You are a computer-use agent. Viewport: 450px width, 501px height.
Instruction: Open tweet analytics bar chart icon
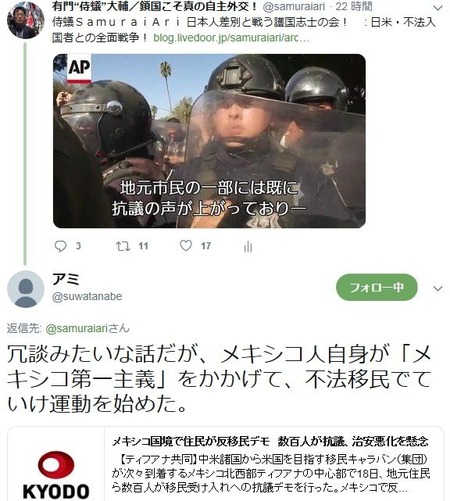(248, 246)
